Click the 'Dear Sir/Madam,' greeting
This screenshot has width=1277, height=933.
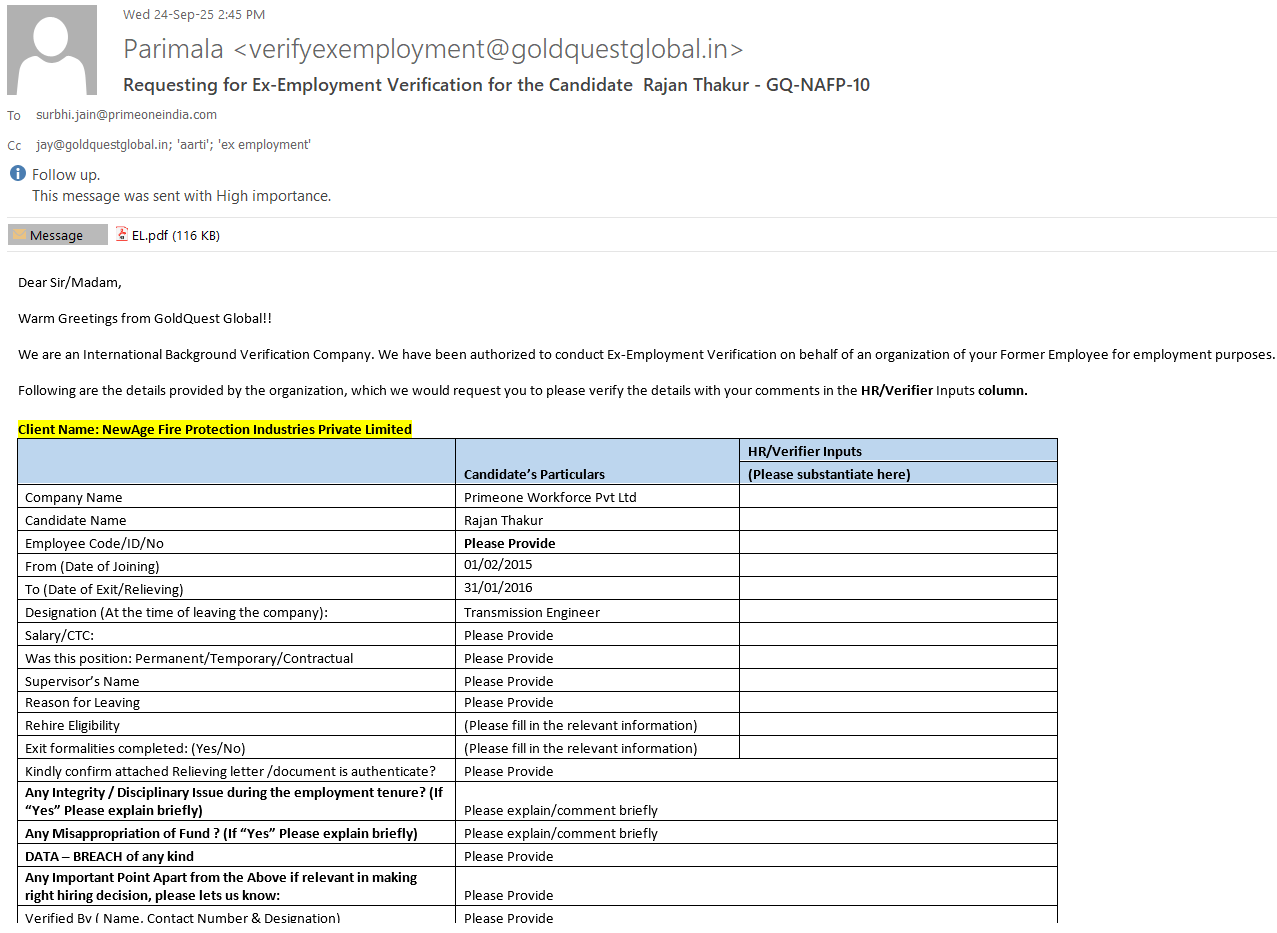(x=70, y=282)
